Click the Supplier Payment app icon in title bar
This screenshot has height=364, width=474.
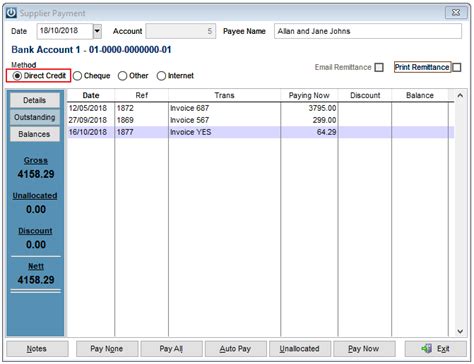[12, 13]
